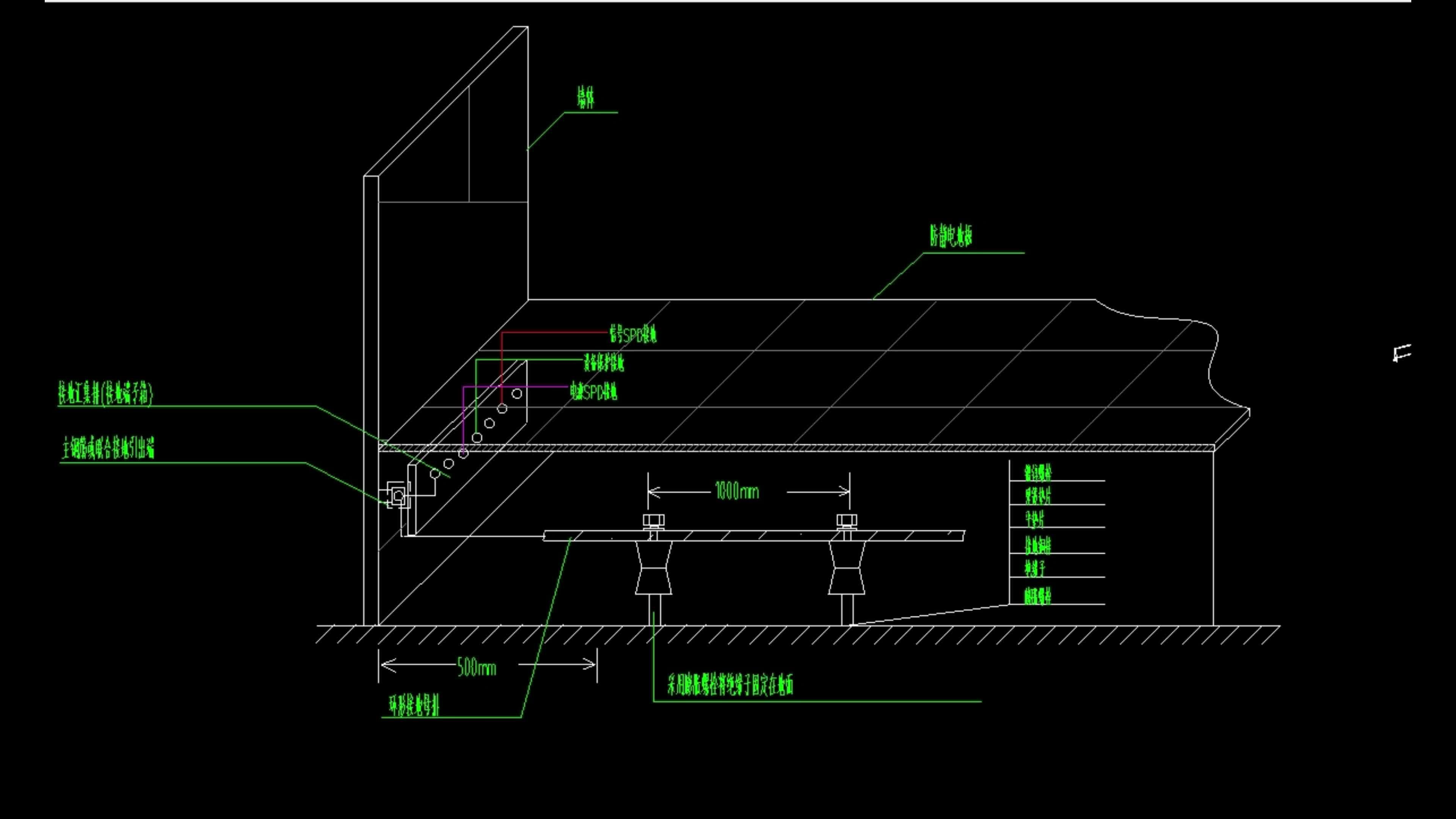Select the 接地铜排 legend entry
Screen dimensions: 1456x819
pos(1038,545)
